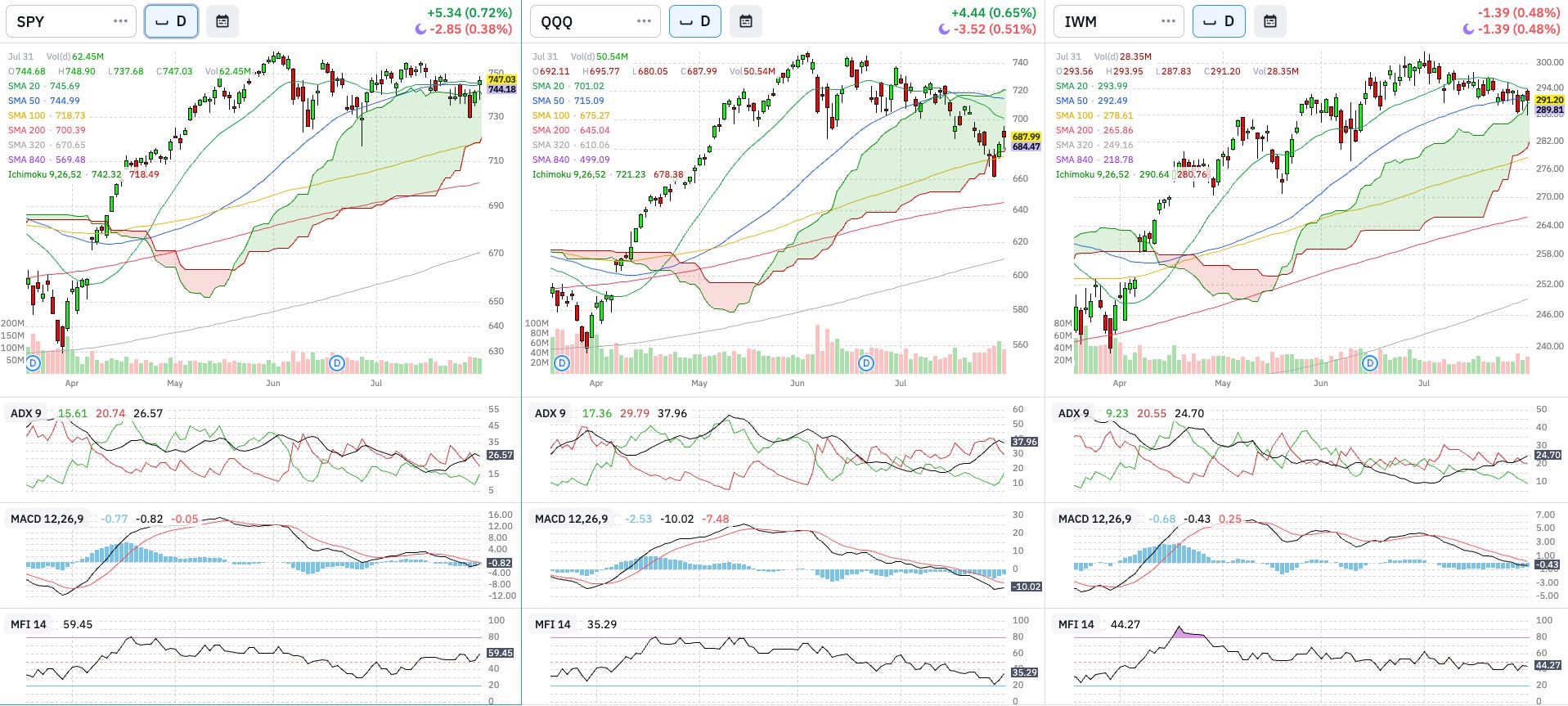Select the Ichimoku 9,26,52 legend on SPY

[83, 174]
